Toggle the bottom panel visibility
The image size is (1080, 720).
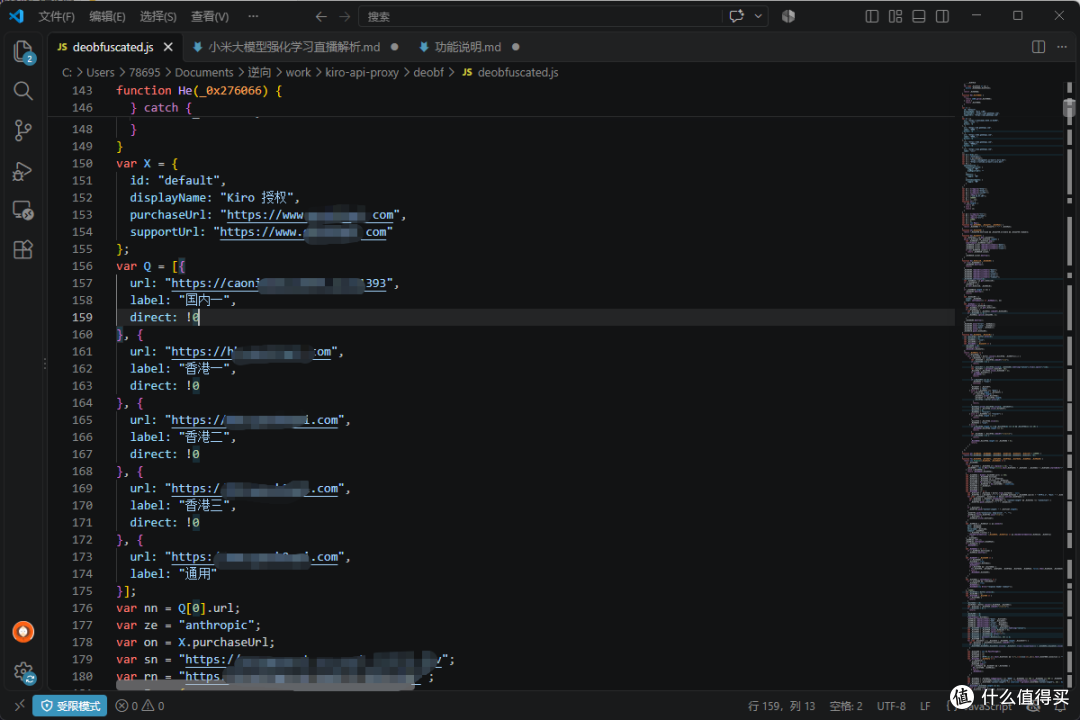pyautogui.click(x=919, y=16)
